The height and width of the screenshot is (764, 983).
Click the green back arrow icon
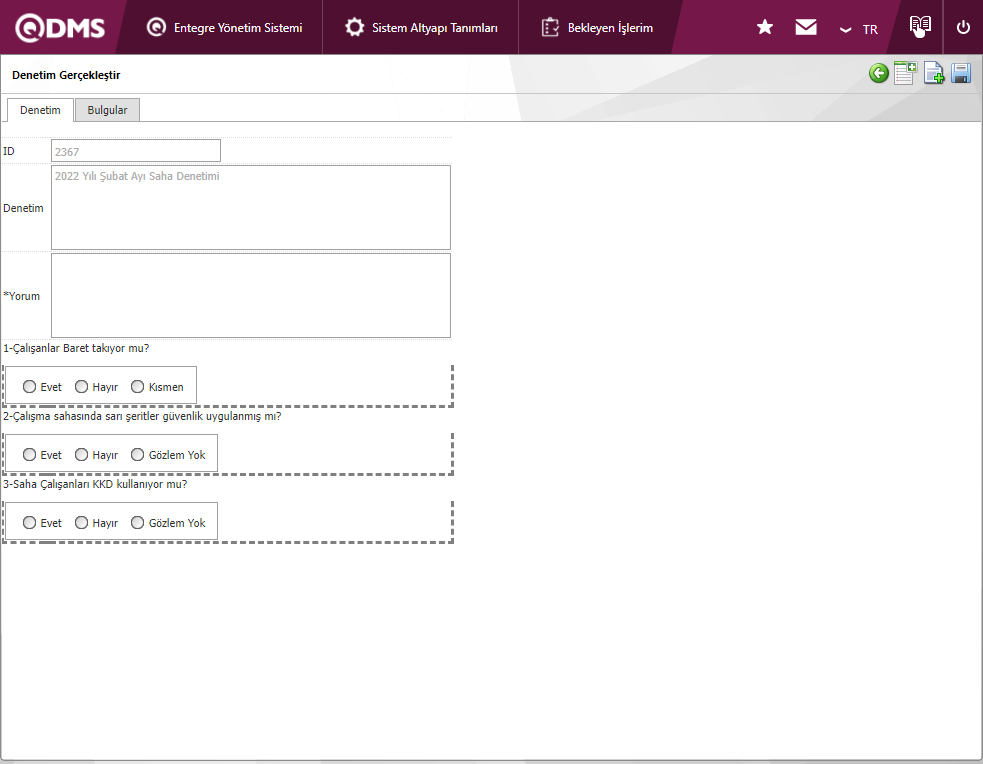pos(878,73)
